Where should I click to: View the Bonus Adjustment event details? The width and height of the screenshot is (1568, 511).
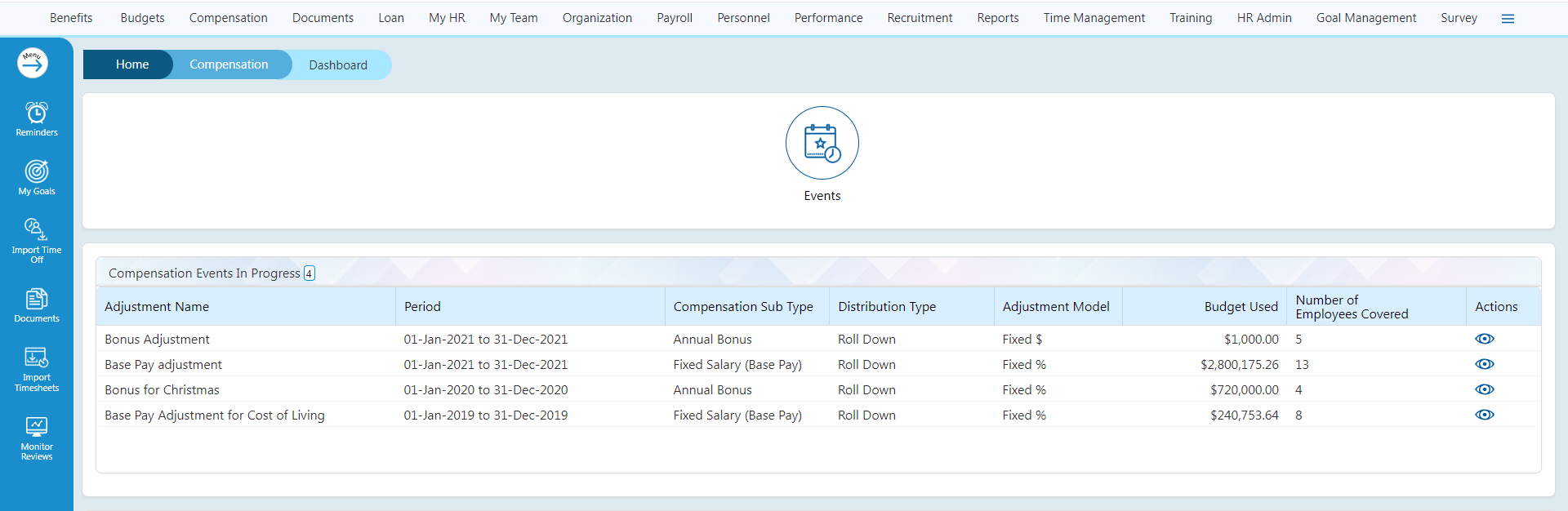coord(1484,339)
